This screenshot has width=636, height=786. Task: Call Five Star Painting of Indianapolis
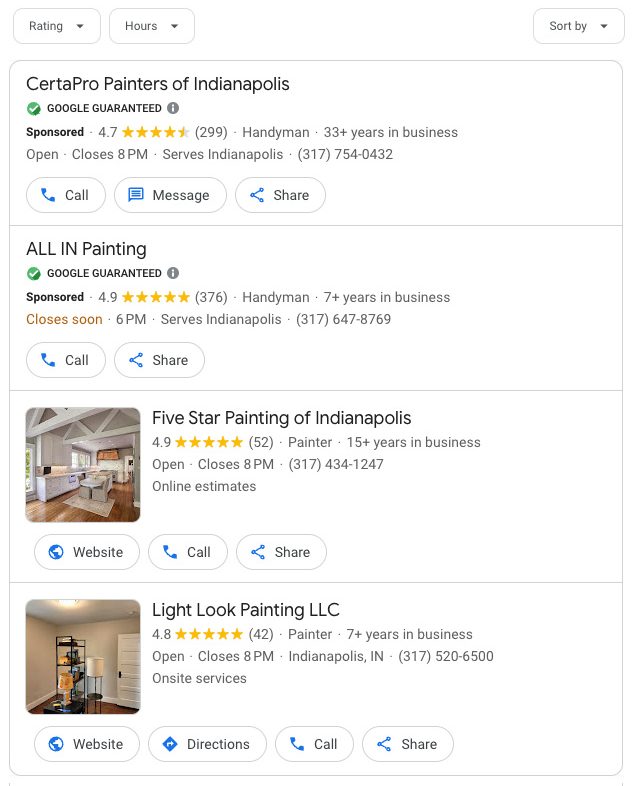coord(187,552)
